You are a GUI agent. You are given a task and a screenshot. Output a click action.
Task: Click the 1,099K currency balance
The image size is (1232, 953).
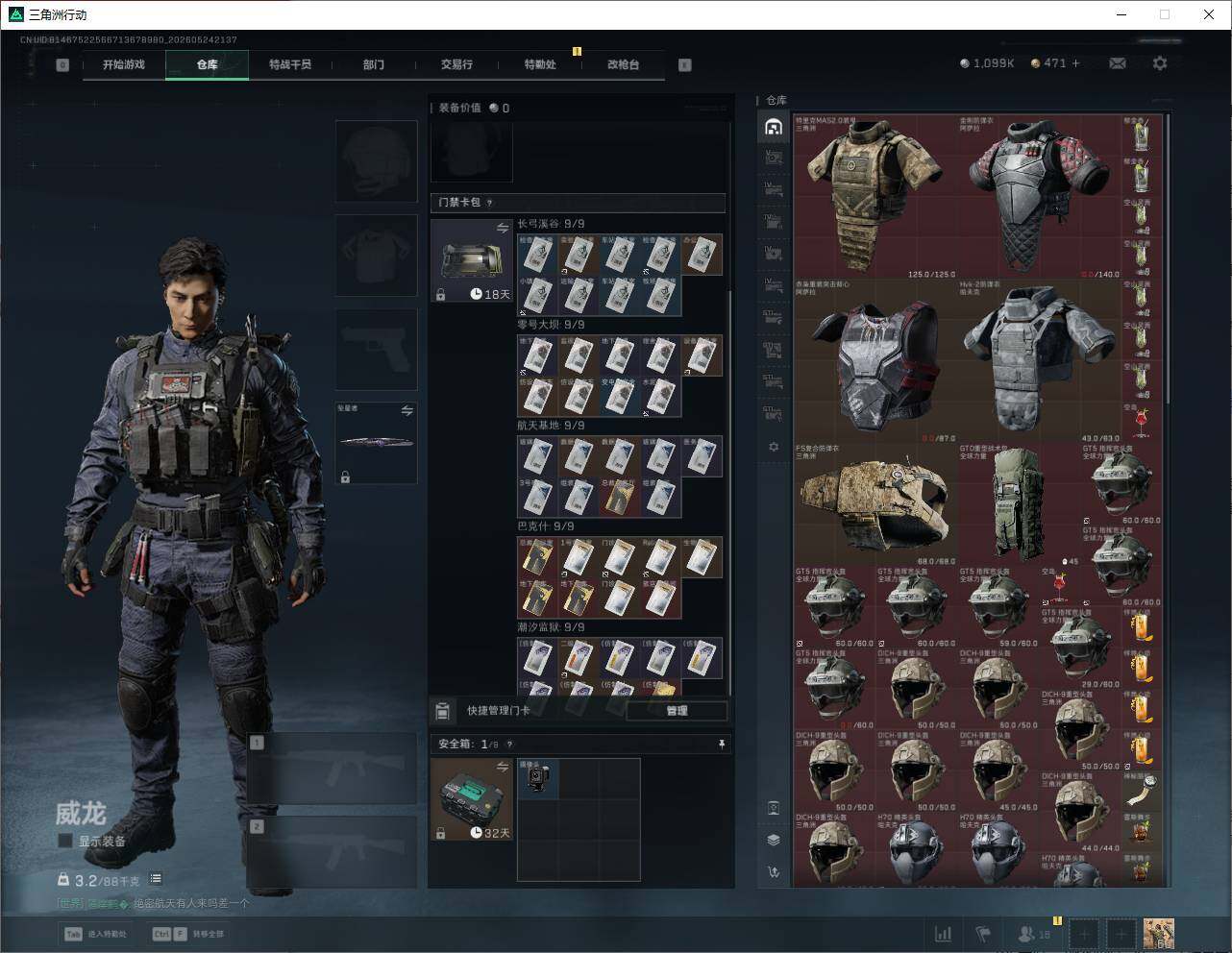click(987, 63)
